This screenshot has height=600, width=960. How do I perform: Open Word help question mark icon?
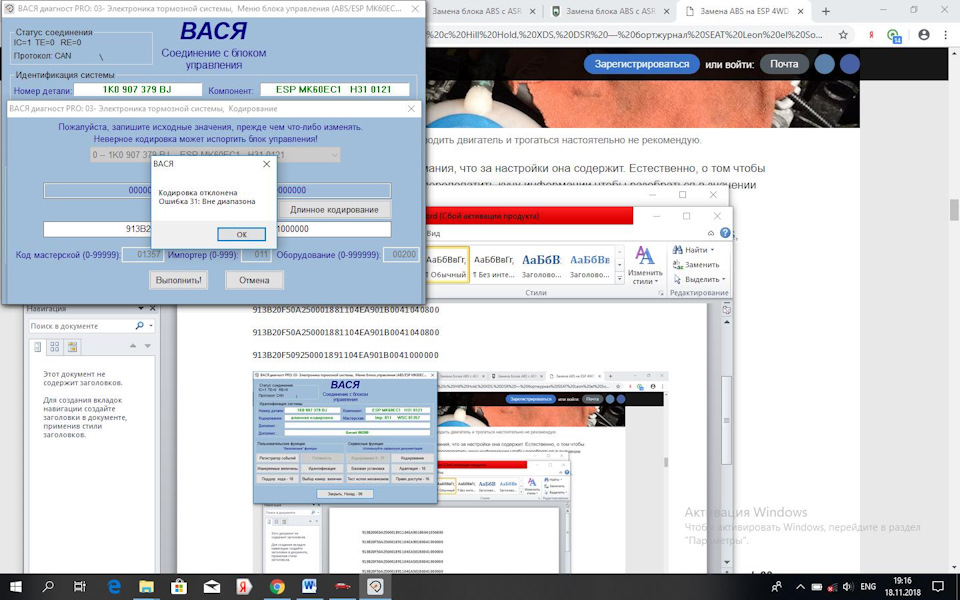(x=725, y=233)
